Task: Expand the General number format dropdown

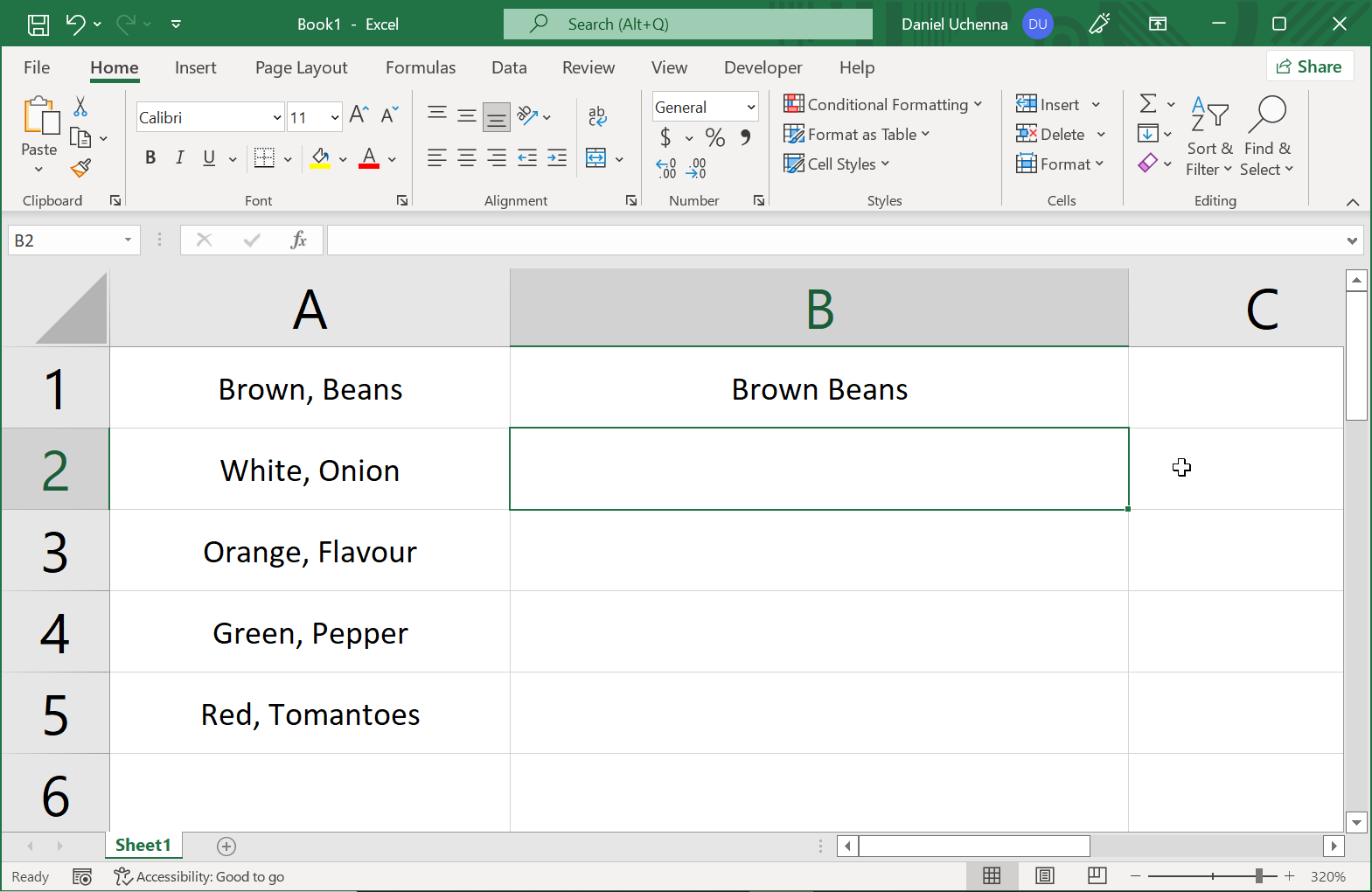Action: point(750,107)
